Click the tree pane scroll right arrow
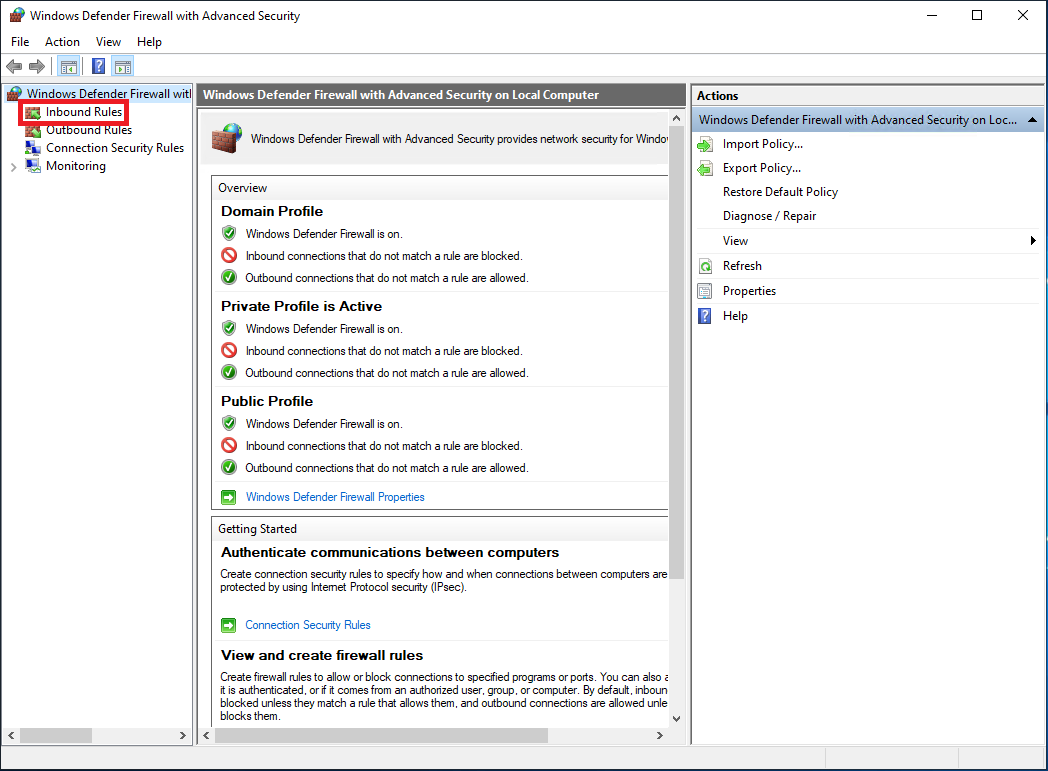 [182, 736]
